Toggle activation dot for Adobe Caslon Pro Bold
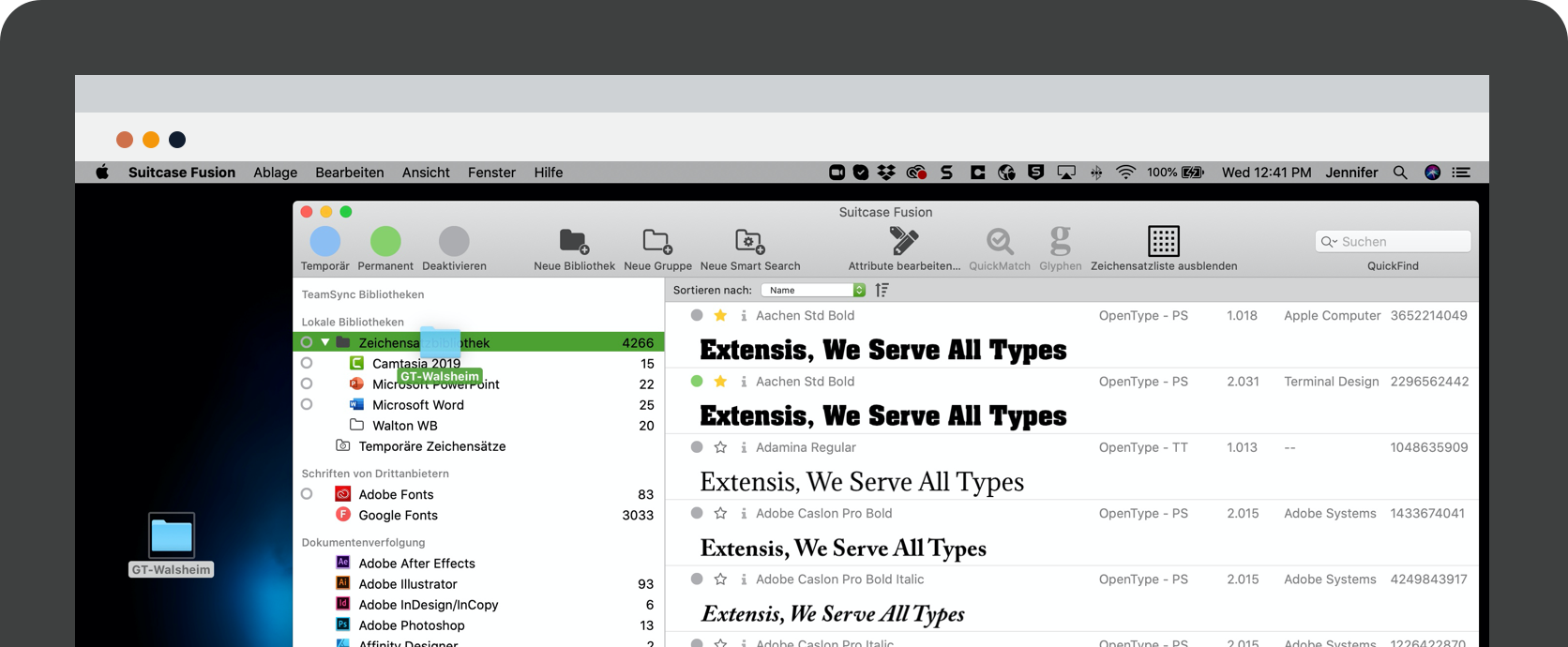This screenshot has width=1568, height=647. coord(697,513)
